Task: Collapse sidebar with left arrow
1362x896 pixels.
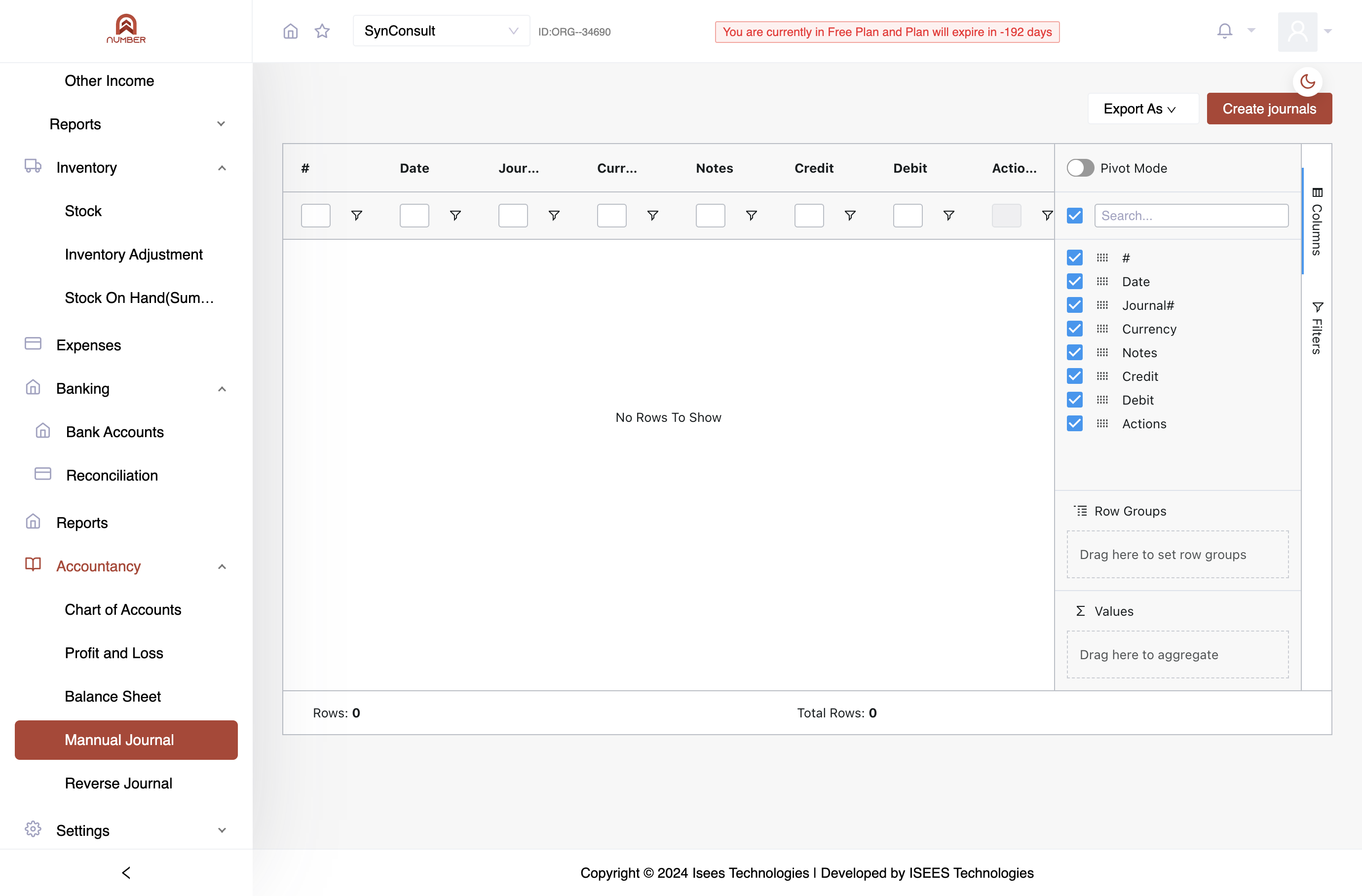Action: (x=126, y=872)
